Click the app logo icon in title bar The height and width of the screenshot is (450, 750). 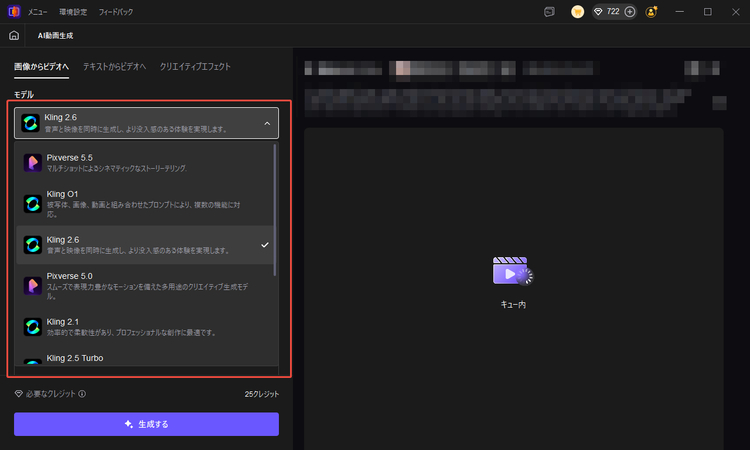[14, 11]
